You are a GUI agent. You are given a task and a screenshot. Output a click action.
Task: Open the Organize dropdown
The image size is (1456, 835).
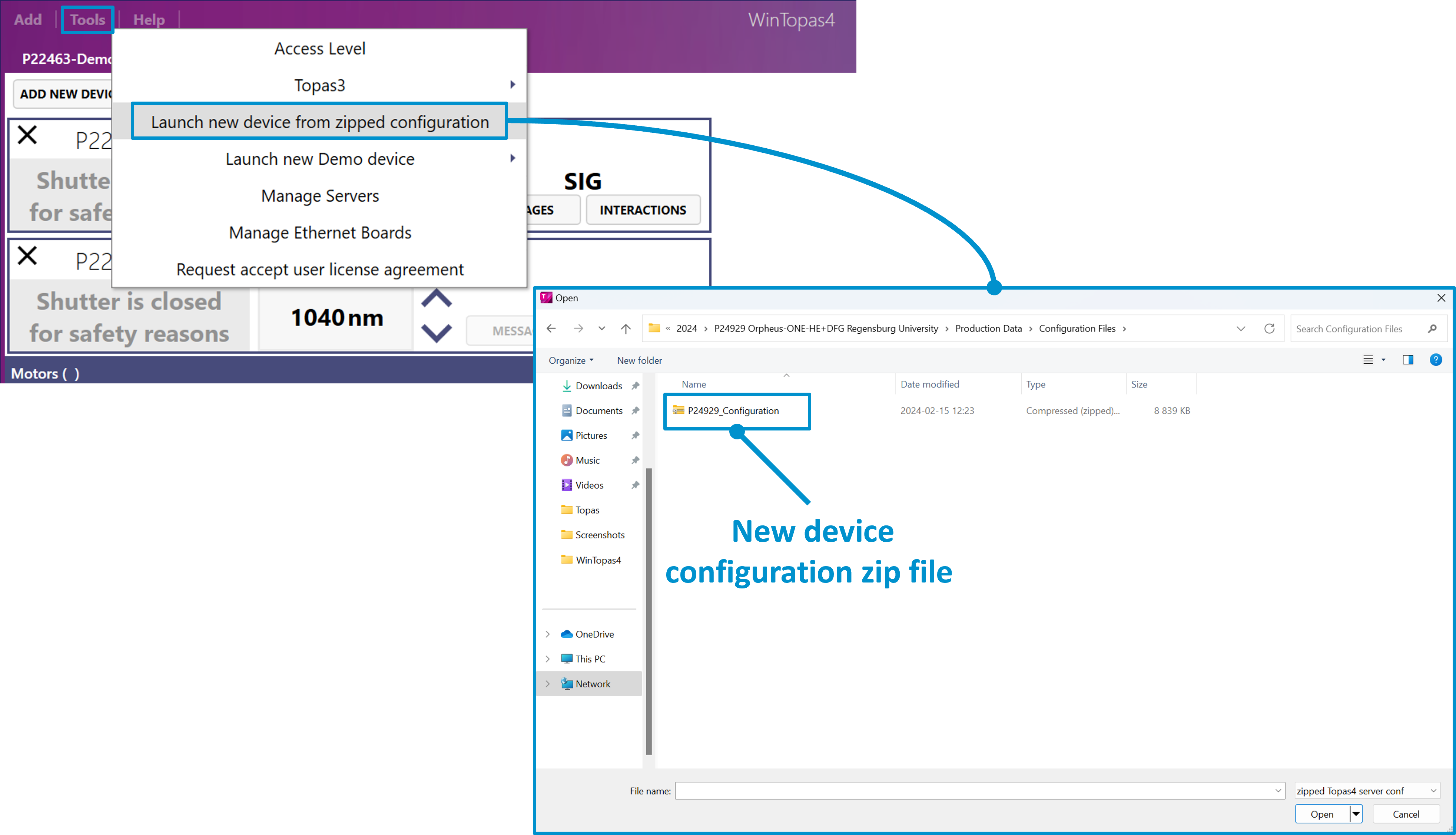pyautogui.click(x=571, y=360)
